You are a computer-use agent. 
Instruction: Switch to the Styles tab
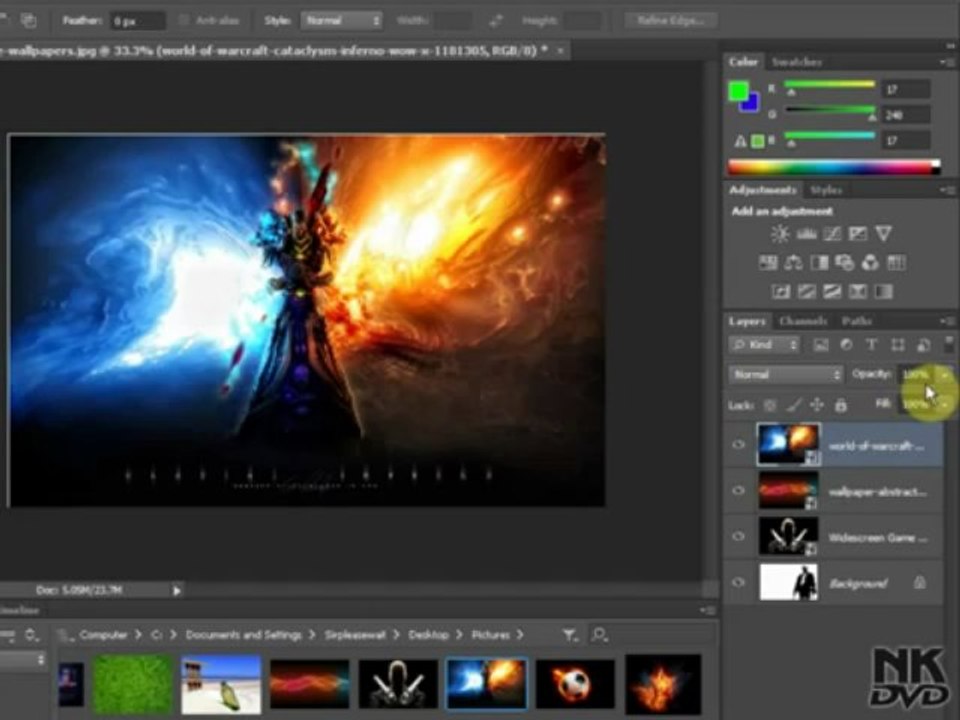(x=826, y=190)
